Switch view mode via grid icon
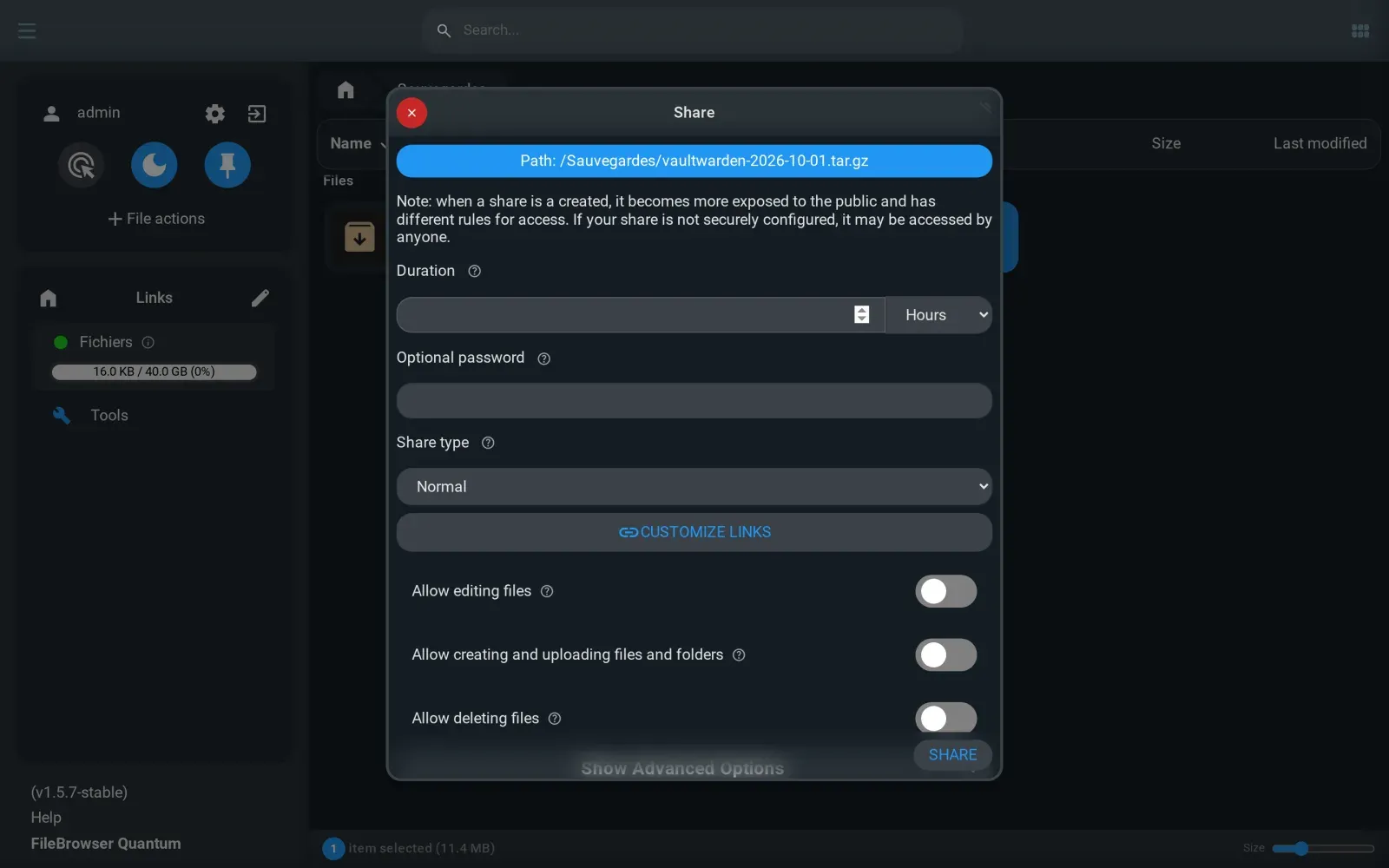The height and width of the screenshot is (868, 1389). pyautogui.click(x=1360, y=30)
